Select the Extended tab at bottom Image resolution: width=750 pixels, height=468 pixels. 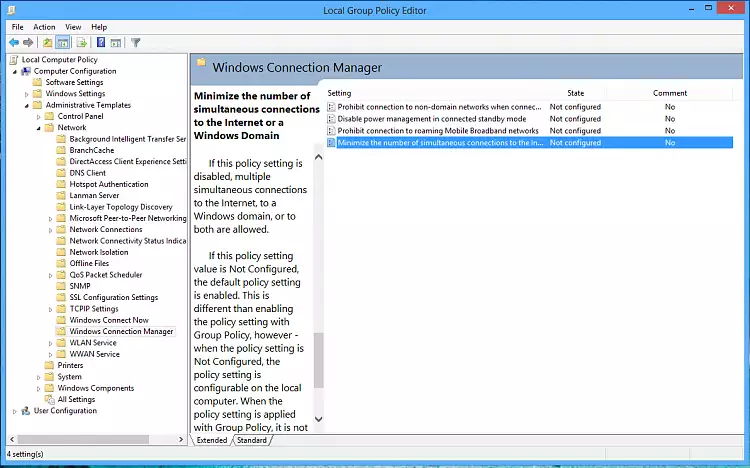pos(212,440)
